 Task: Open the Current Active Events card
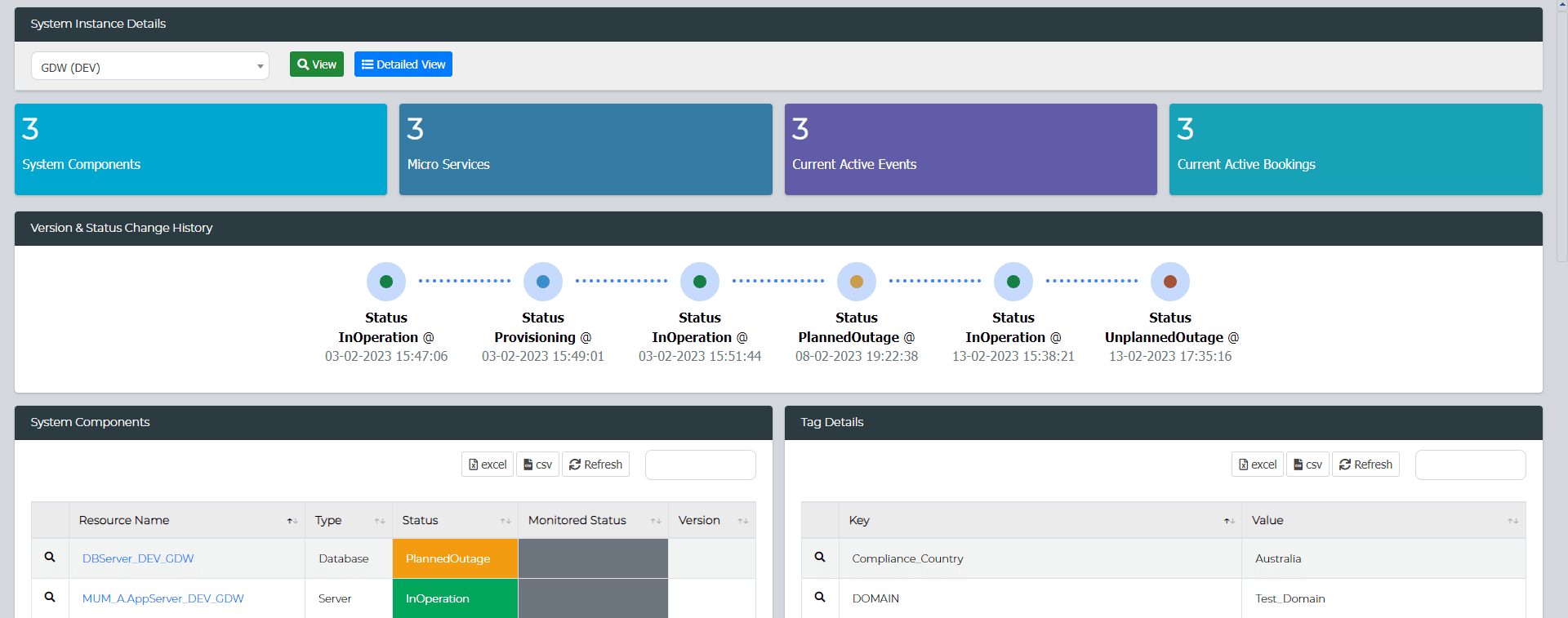971,149
